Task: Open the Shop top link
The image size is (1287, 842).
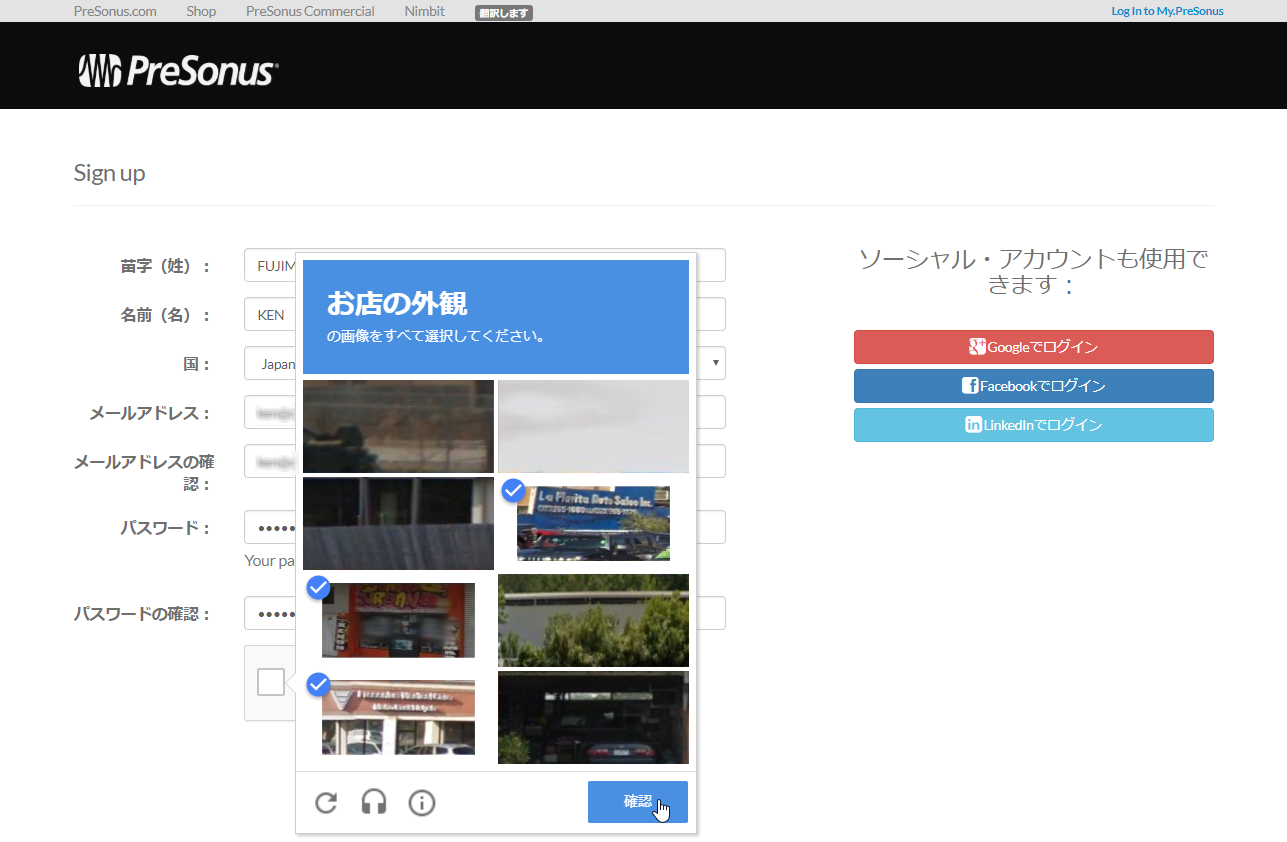Action: [201, 11]
